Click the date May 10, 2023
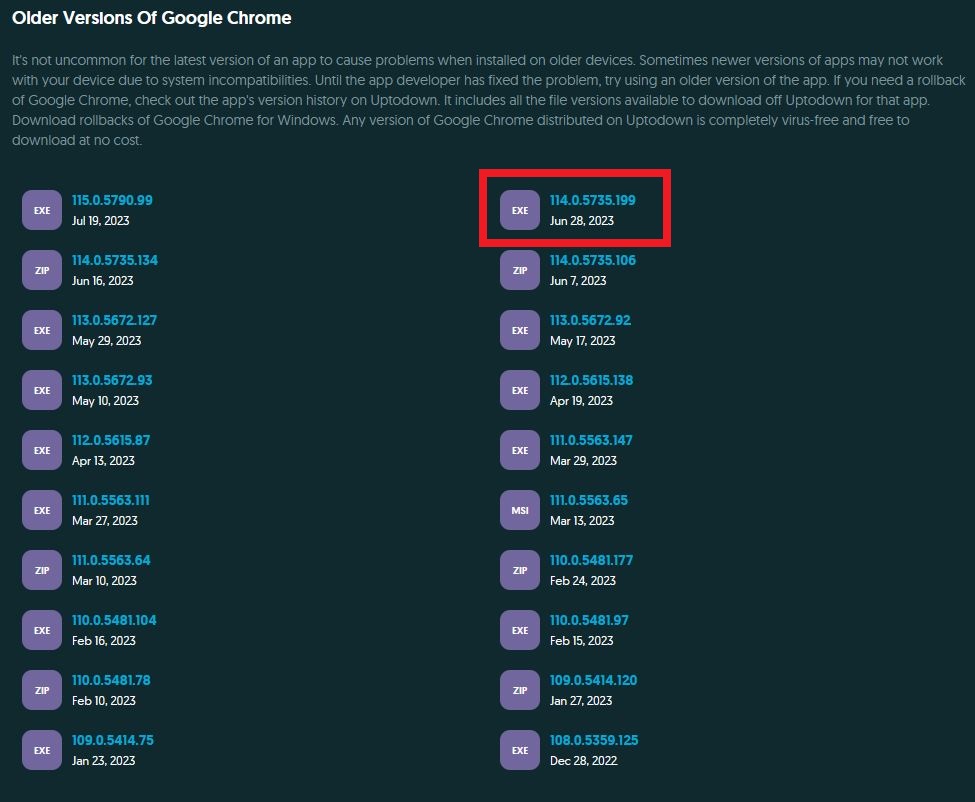This screenshot has height=802, width=975. pyautogui.click(x=105, y=400)
